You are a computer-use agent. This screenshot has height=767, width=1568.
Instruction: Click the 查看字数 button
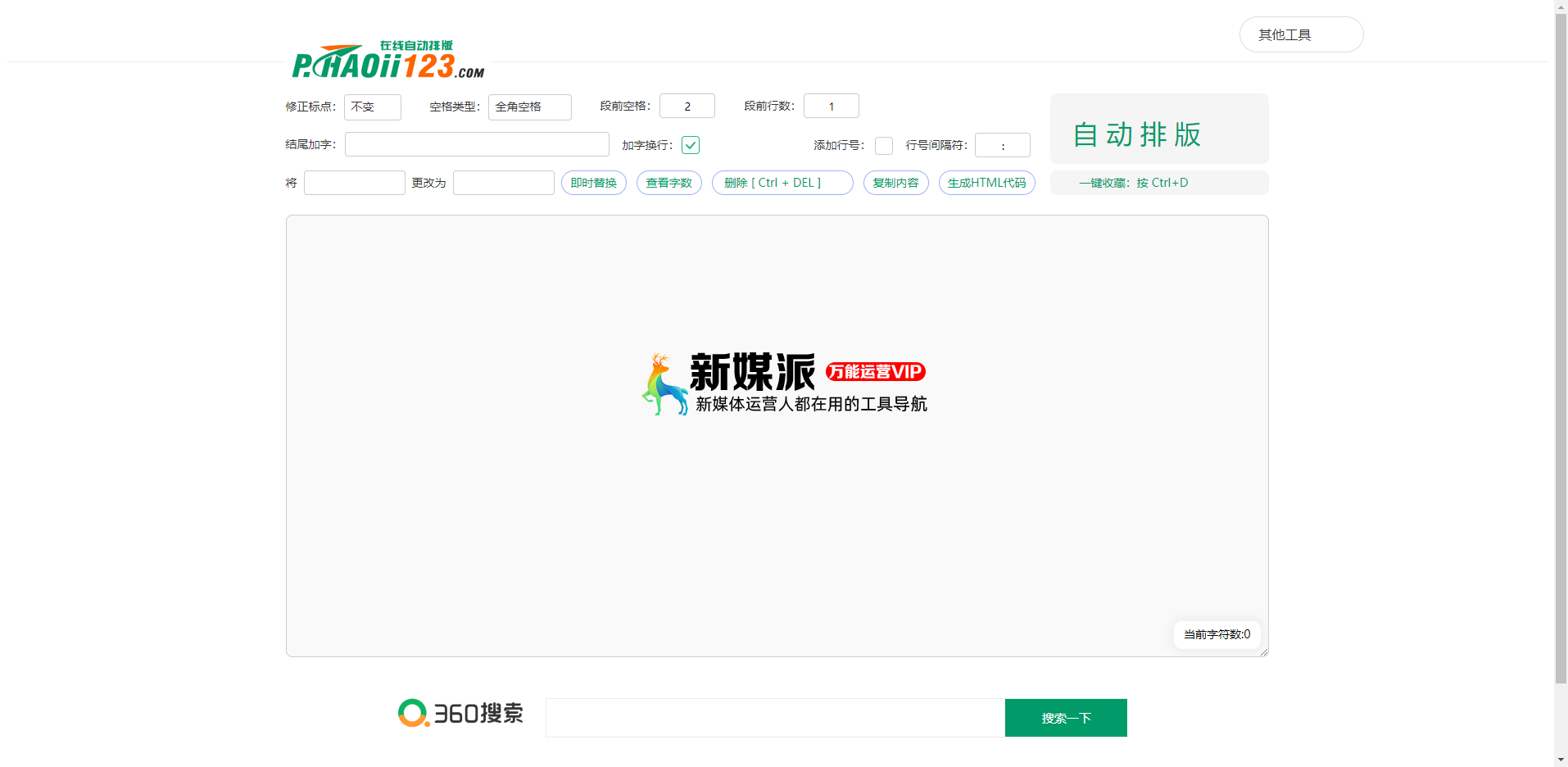pyautogui.click(x=669, y=183)
